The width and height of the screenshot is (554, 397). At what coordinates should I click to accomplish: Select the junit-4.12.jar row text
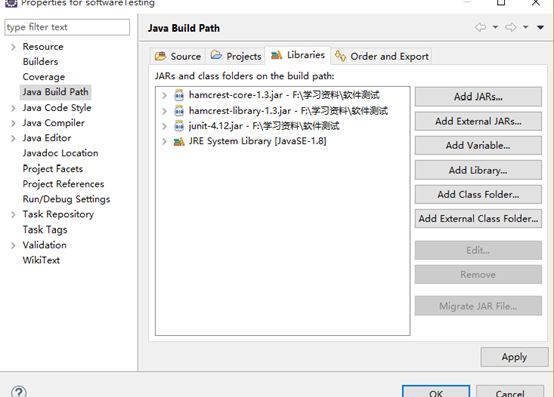[x=264, y=126]
